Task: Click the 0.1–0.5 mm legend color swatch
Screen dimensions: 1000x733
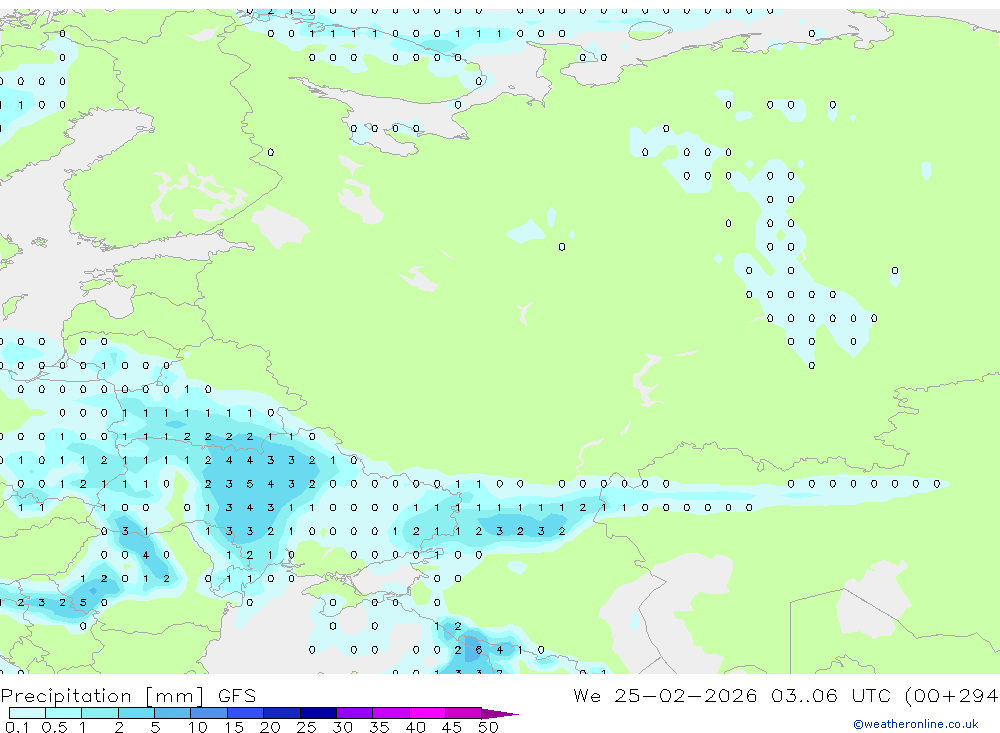Action: tap(27, 713)
